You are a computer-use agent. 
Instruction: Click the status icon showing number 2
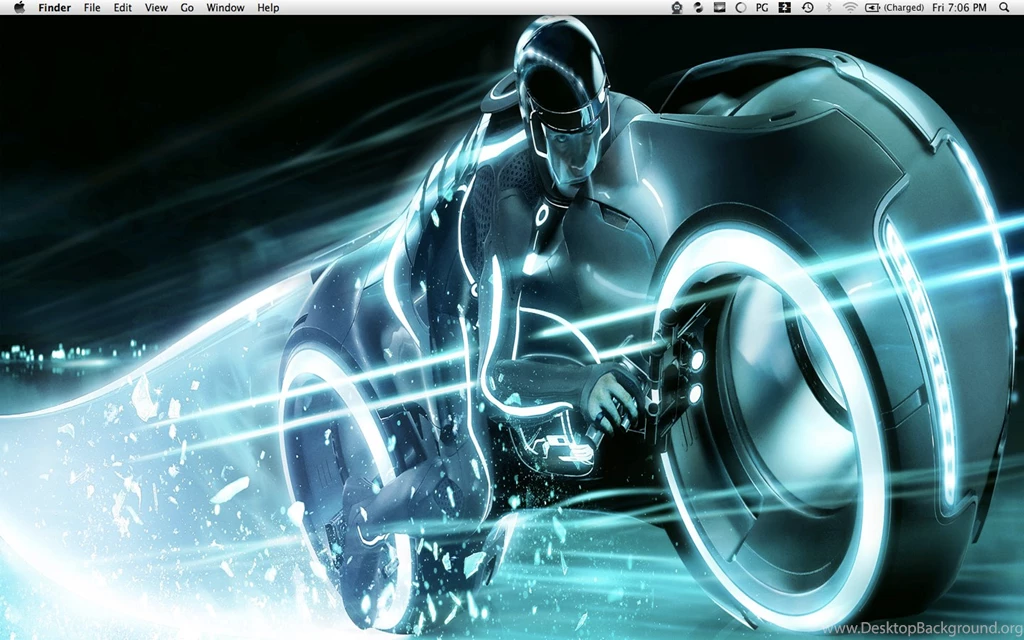pos(785,8)
